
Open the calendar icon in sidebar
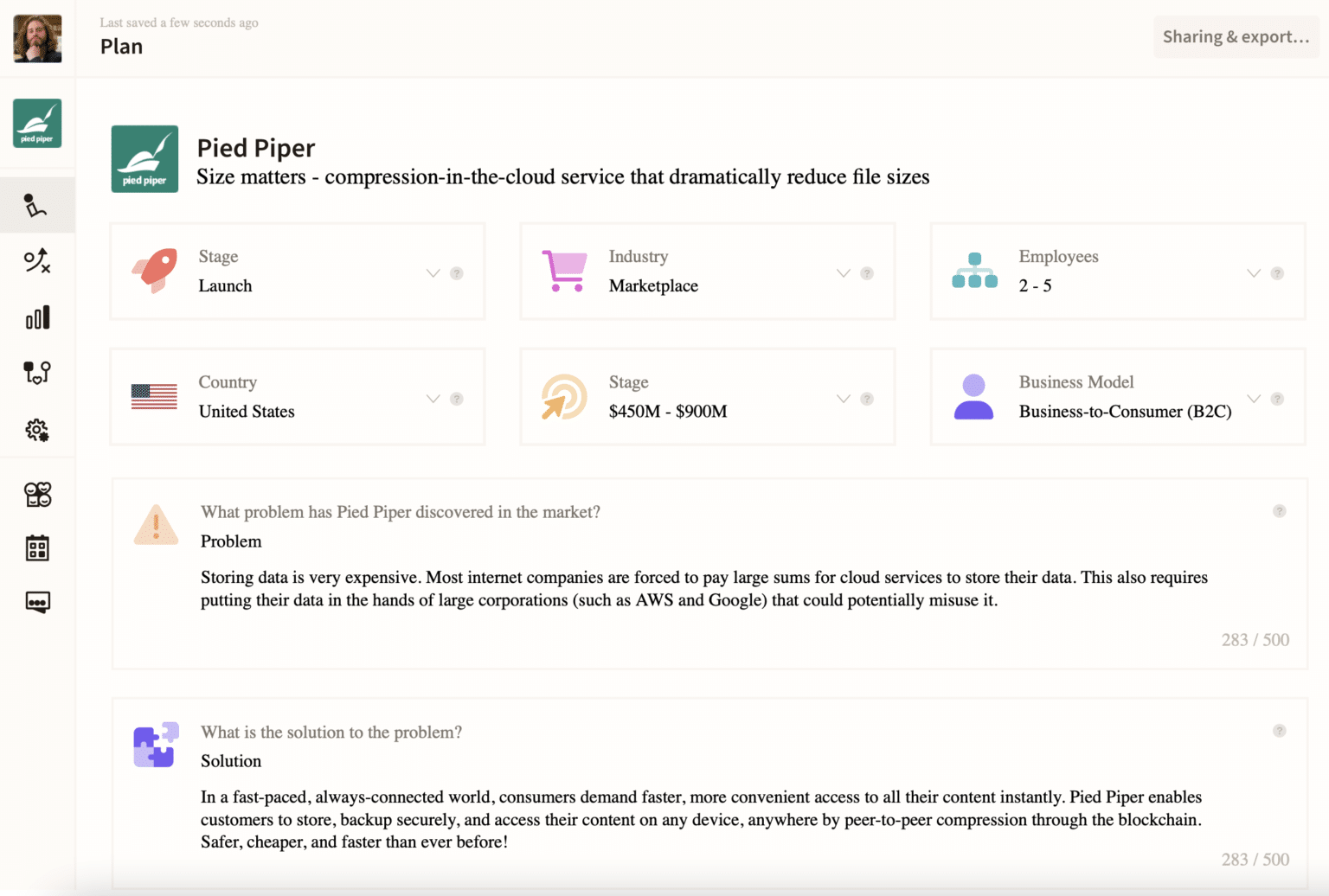[37, 548]
